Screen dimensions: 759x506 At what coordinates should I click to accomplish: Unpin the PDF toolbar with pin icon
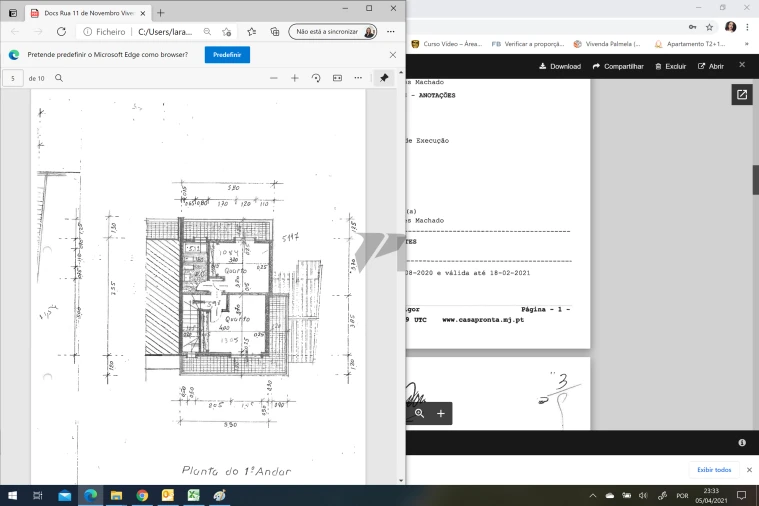(384, 78)
